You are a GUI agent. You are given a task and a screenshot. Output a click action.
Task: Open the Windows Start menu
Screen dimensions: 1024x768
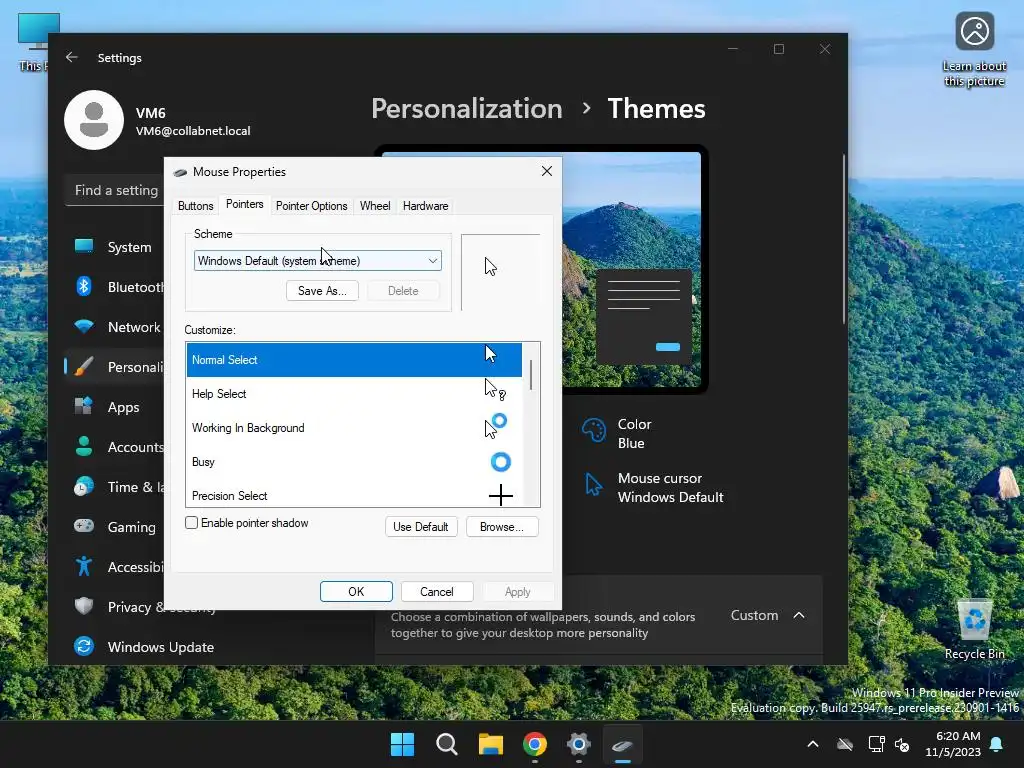click(x=402, y=744)
